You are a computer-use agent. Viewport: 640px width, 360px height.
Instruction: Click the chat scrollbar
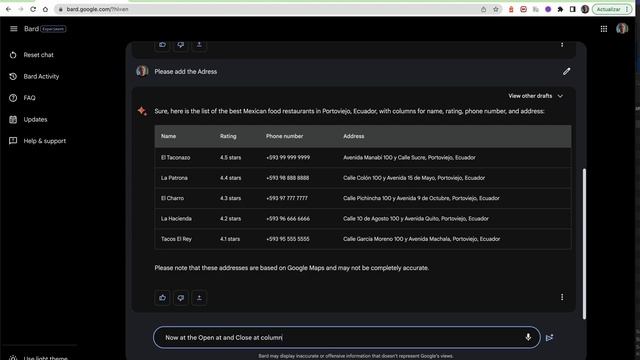coord(584,243)
